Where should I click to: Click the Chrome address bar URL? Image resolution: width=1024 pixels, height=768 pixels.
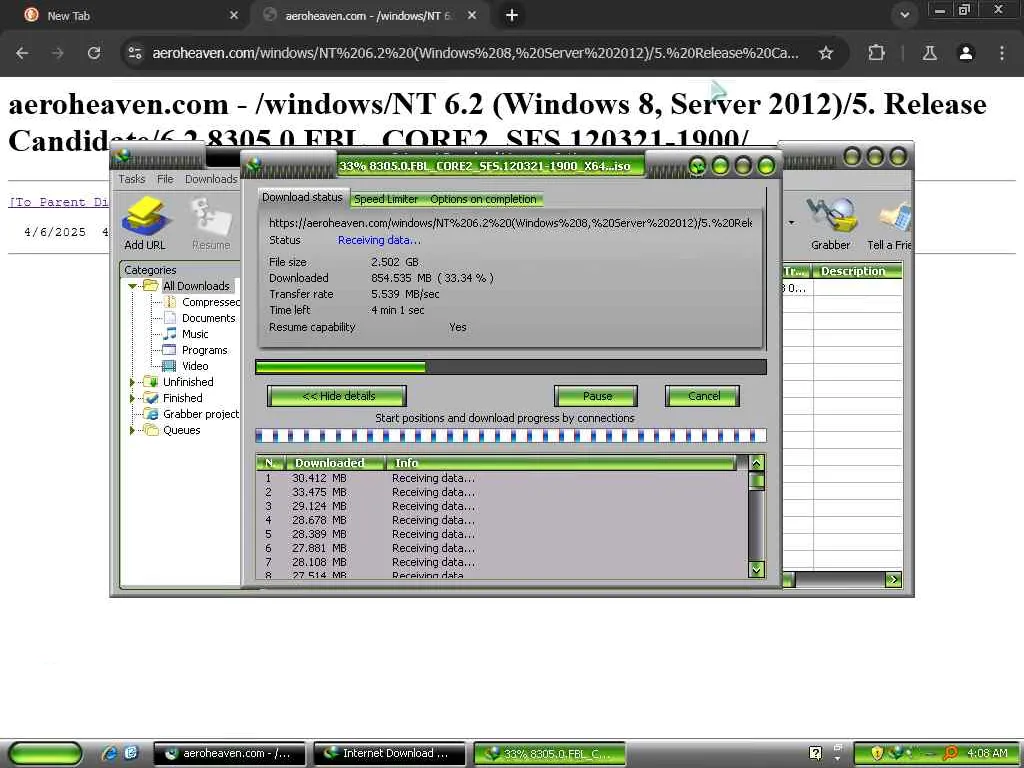[475, 53]
